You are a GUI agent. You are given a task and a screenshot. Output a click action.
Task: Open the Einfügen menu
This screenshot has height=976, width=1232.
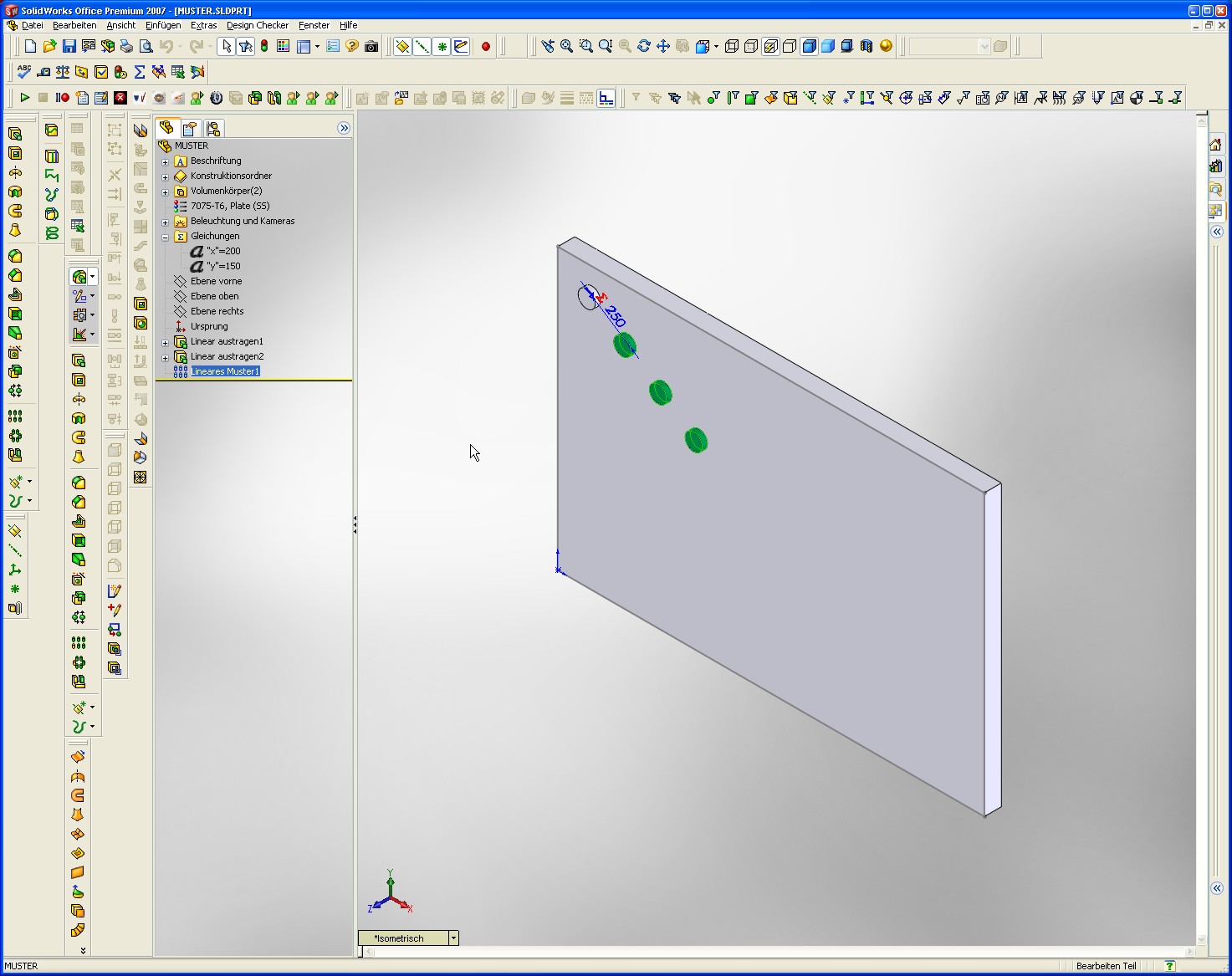click(x=163, y=25)
